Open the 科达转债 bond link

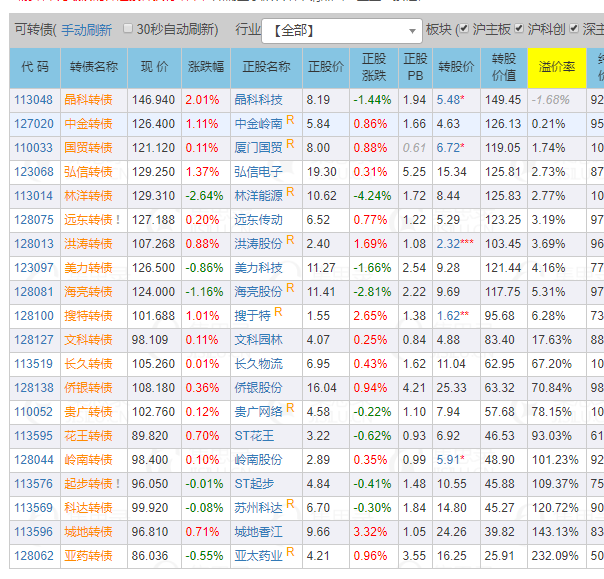pos(88,508)
